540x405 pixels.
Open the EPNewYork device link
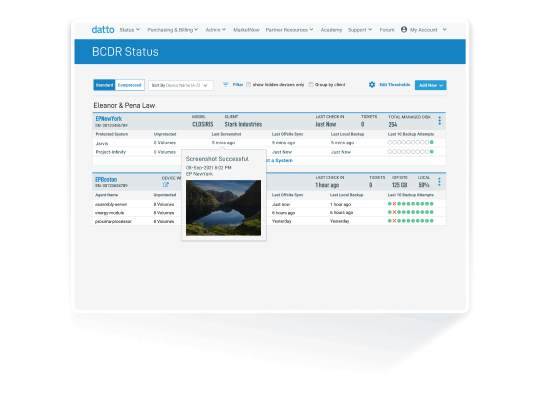(108, 118)
